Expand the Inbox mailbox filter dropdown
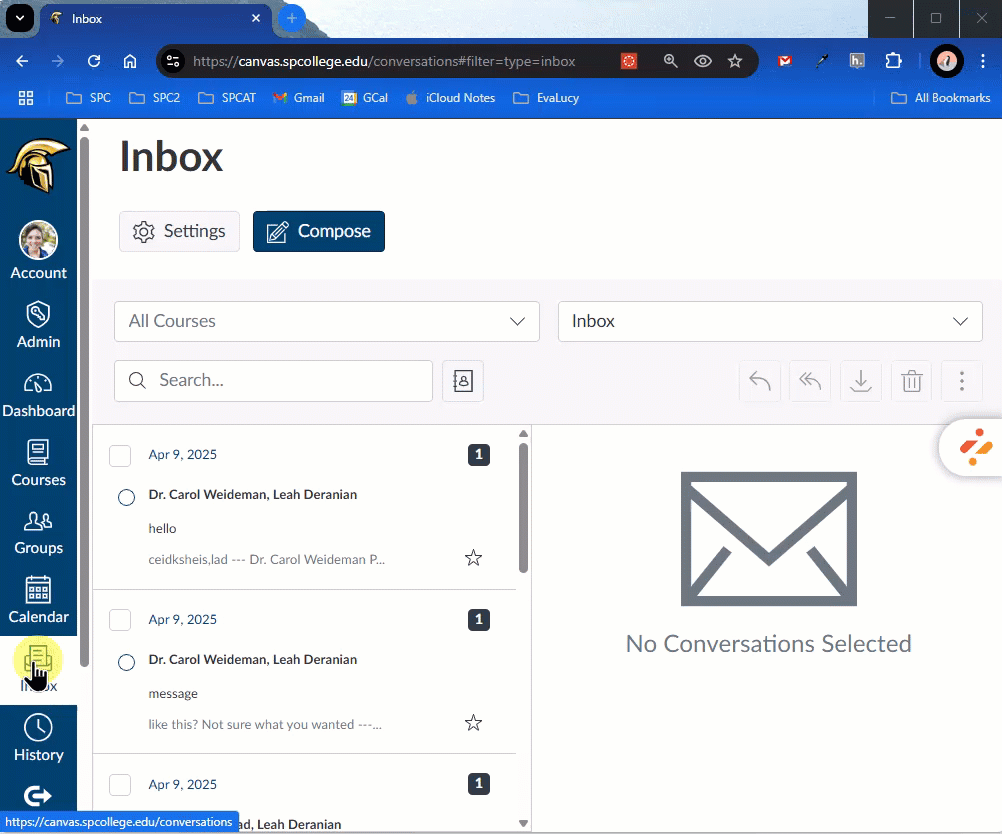Viewport: 1002px width, 834px height. 770,321
